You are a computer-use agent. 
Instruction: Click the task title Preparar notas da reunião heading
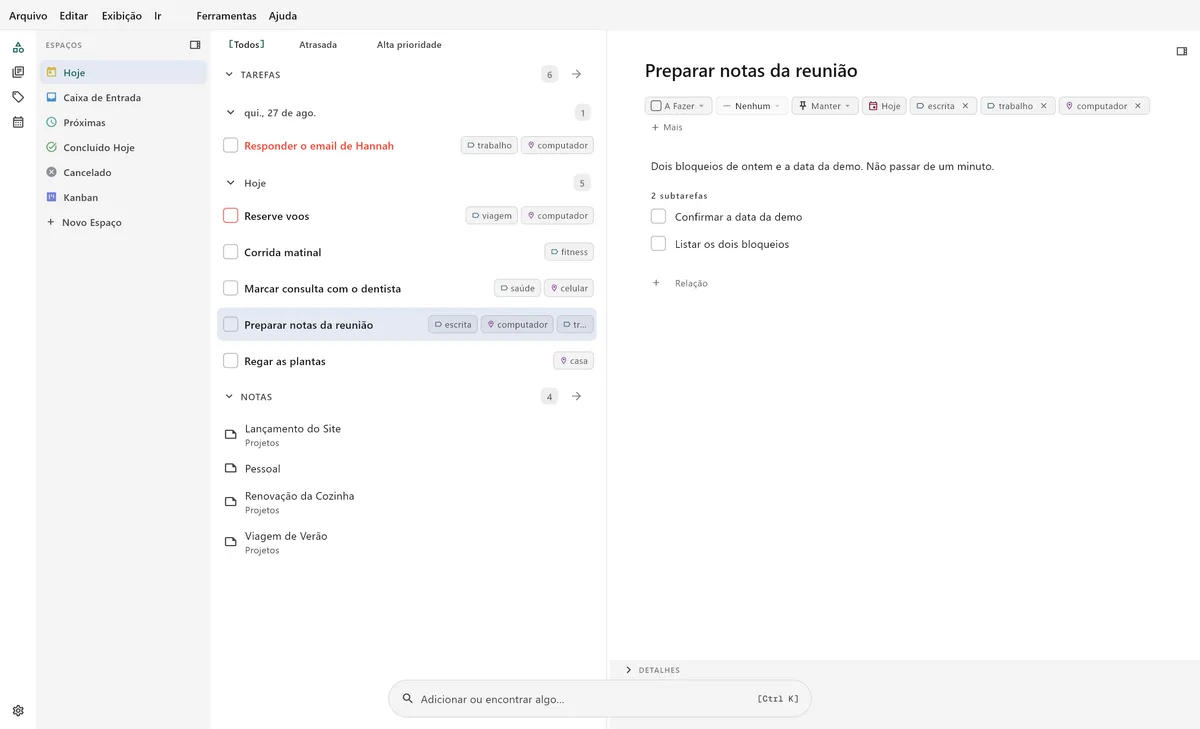click(x=751, y=71)
